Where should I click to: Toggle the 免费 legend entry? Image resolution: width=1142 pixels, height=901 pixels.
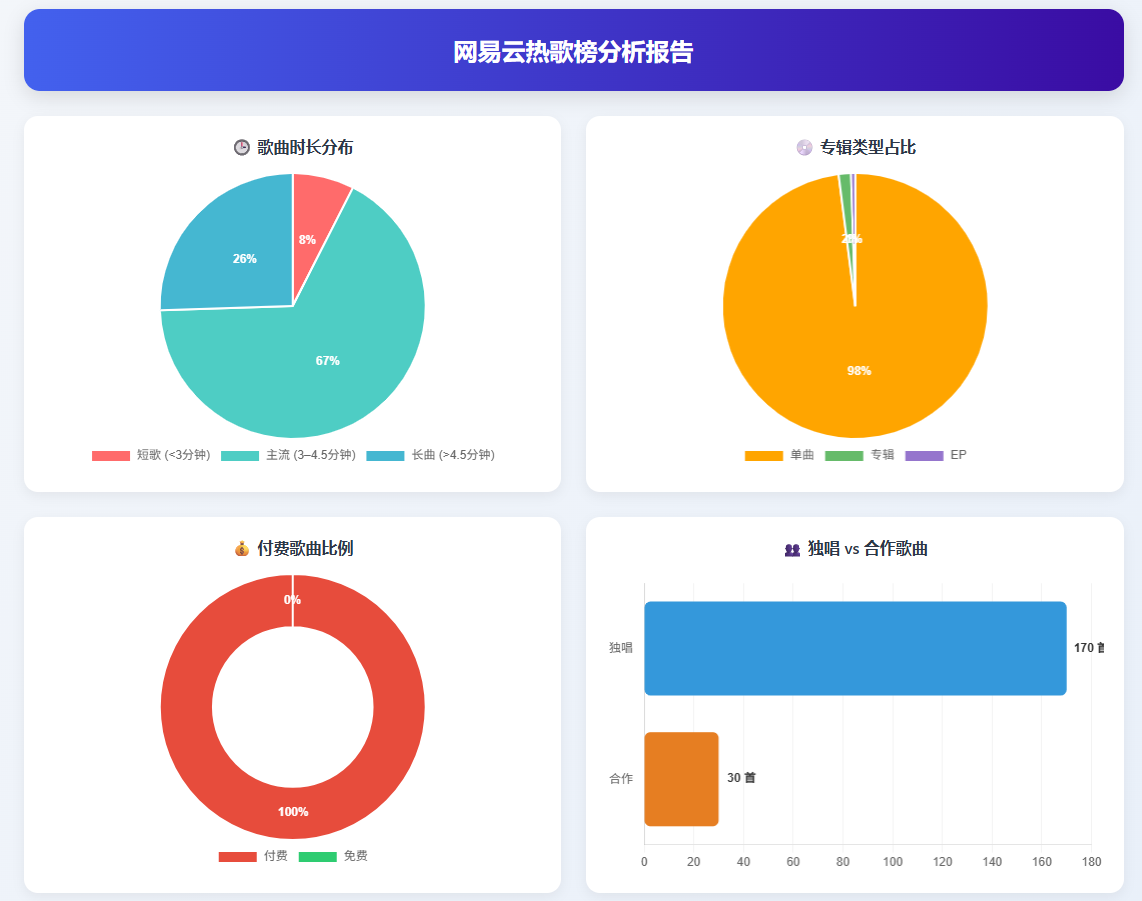(x=334, y=856)
